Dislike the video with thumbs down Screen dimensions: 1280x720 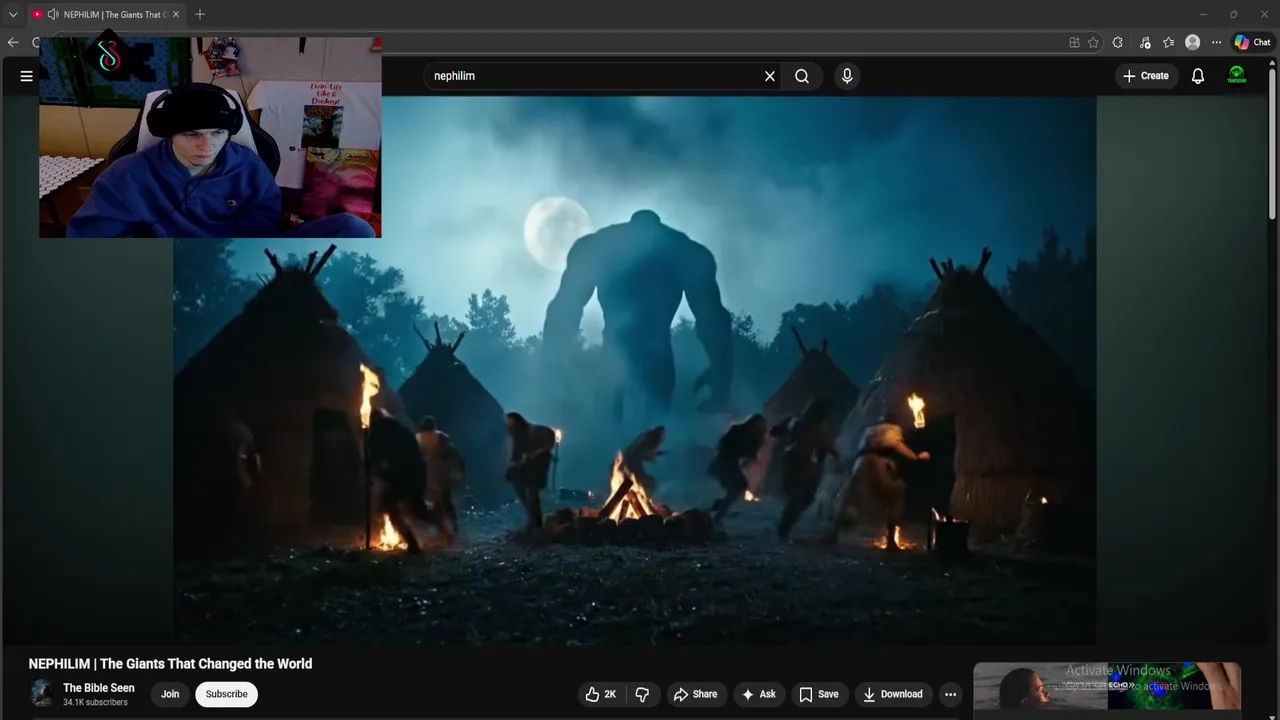[643, 694]
